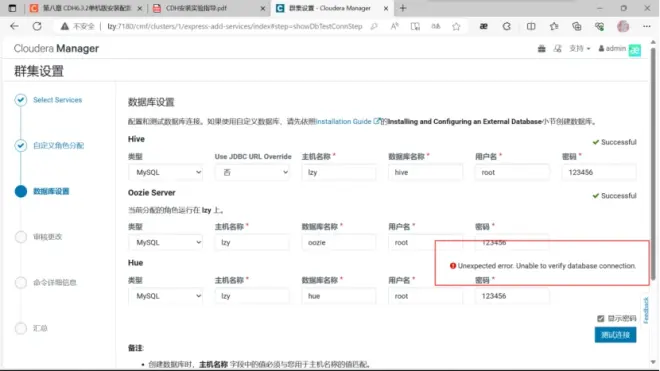
Task: Close the CDH安装实验指导.pdf tab
Action: (263, 8)
